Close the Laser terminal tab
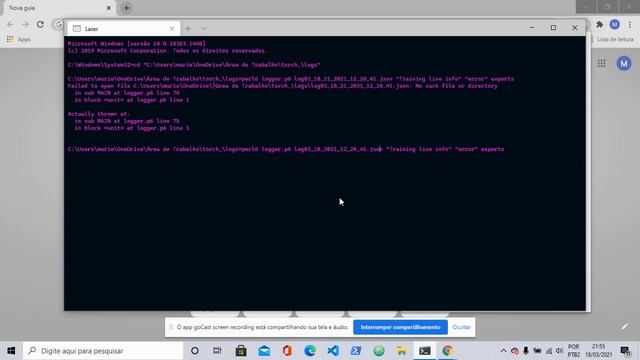This screenshot has width=640, height=360. coord(172,29)
